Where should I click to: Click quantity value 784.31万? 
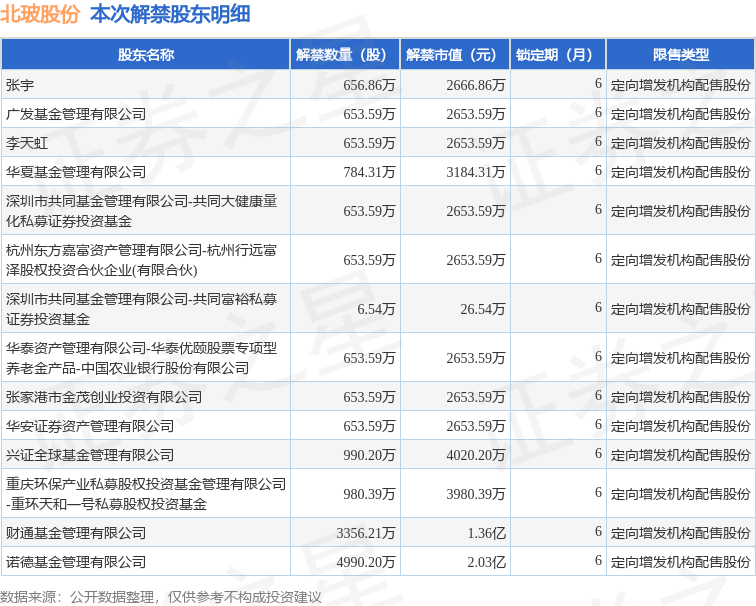point(369,172)
